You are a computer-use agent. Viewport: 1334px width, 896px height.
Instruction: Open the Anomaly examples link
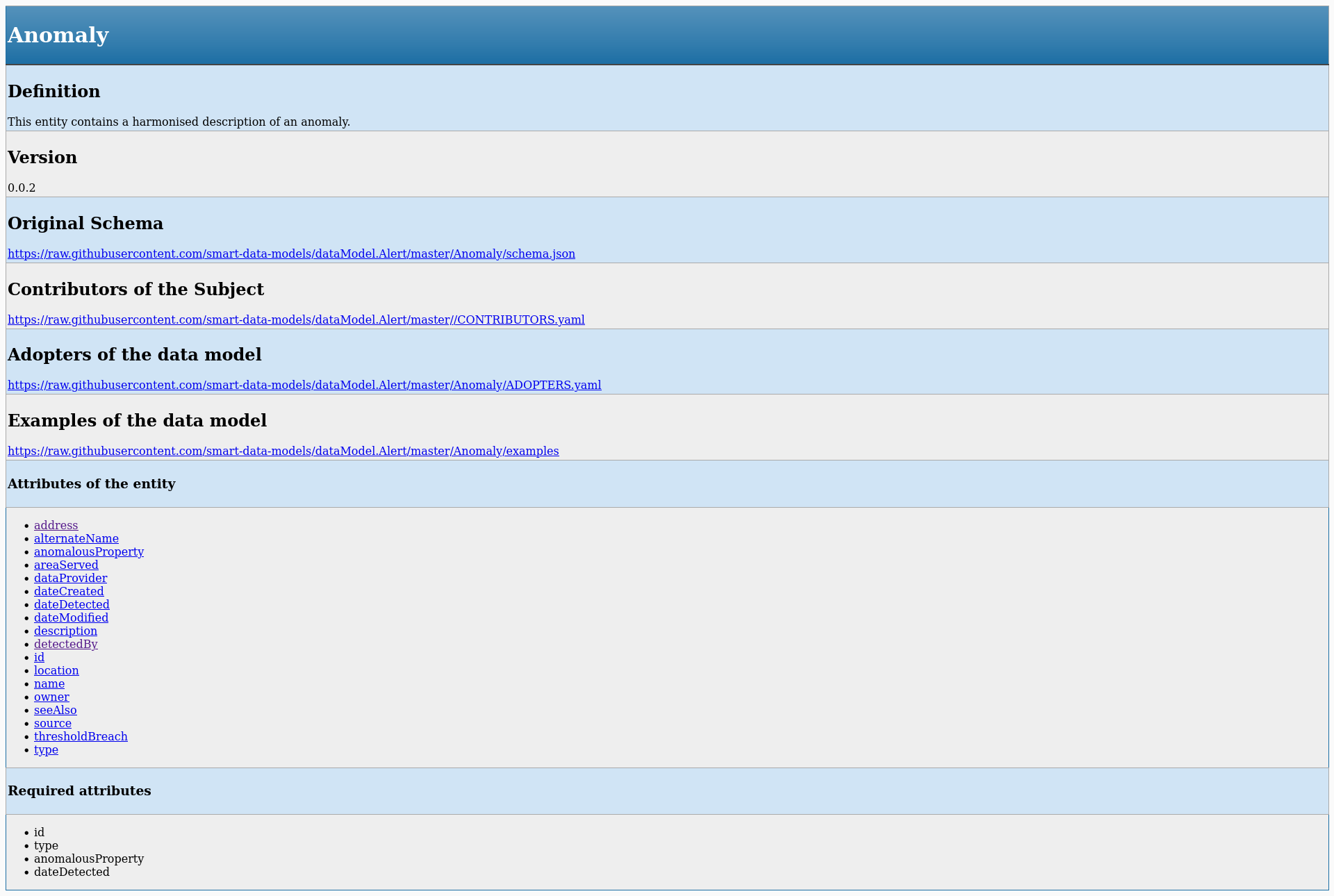click(283, 451)
